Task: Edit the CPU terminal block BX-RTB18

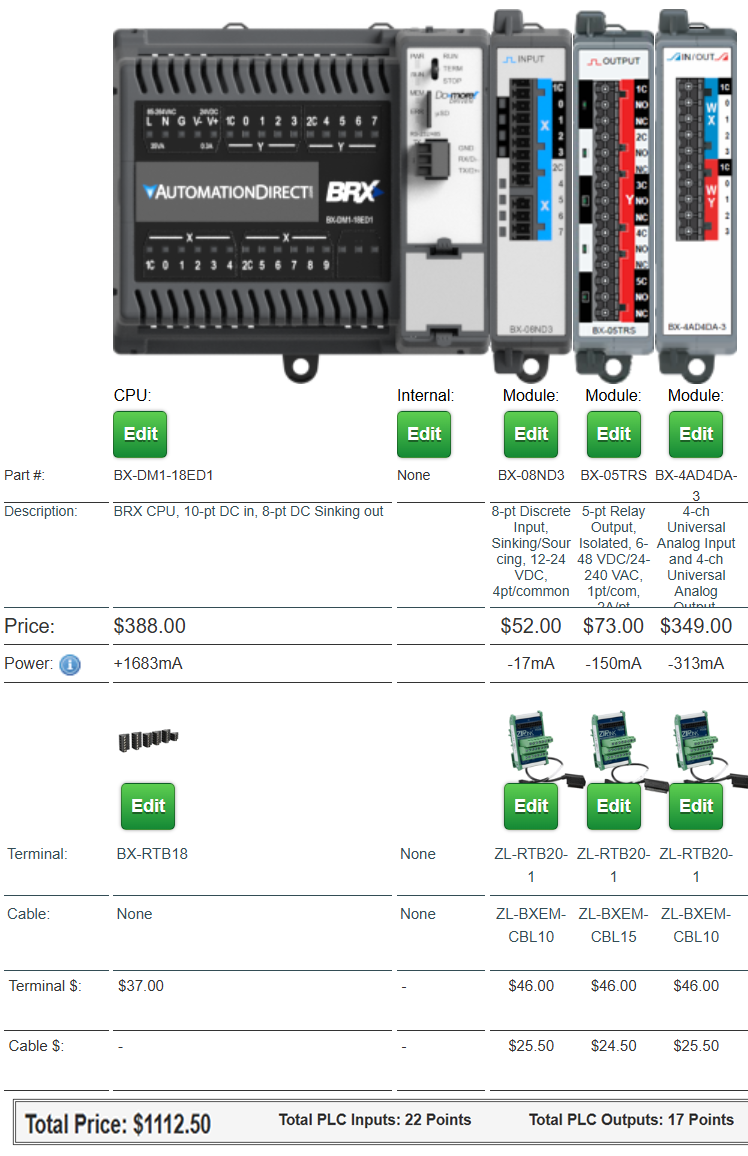Action: coord(148,806)
